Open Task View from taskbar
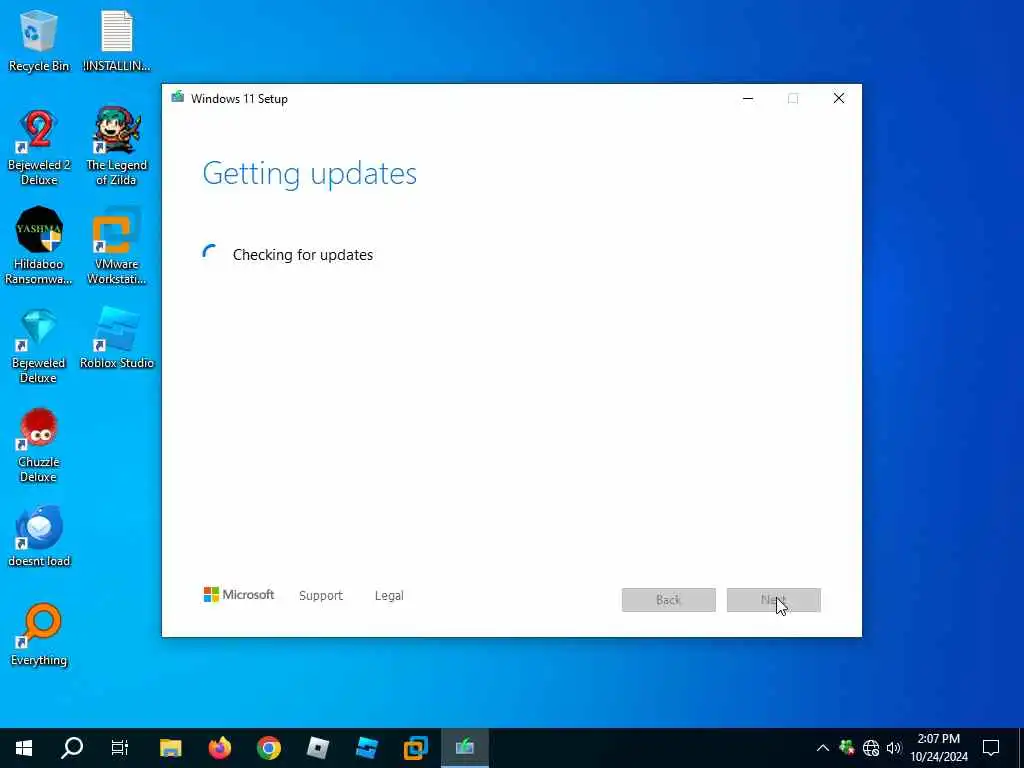1024x768 pixels. (120, 748)
